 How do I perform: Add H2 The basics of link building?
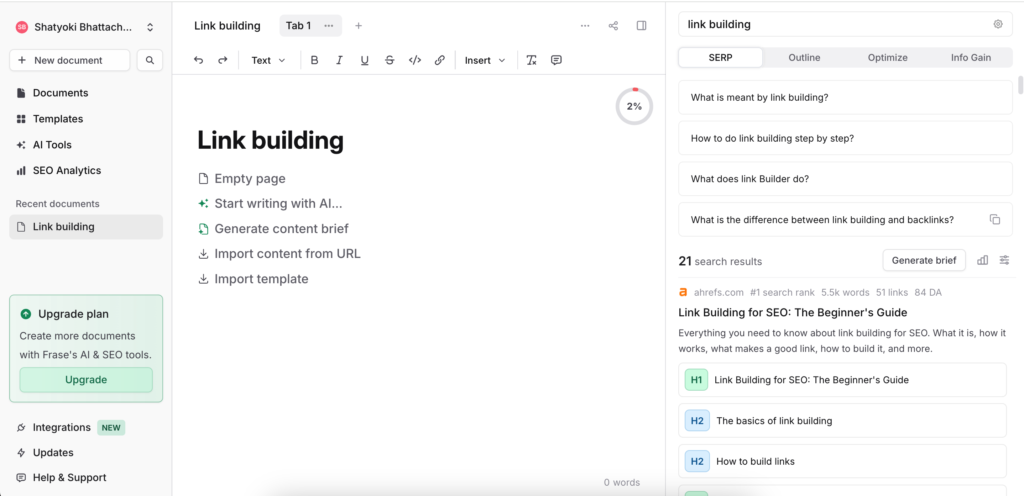tap(842, 421)
